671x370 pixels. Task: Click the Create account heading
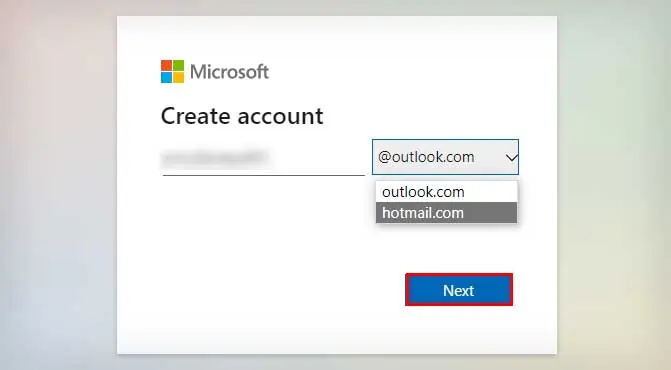pos(242,116)
